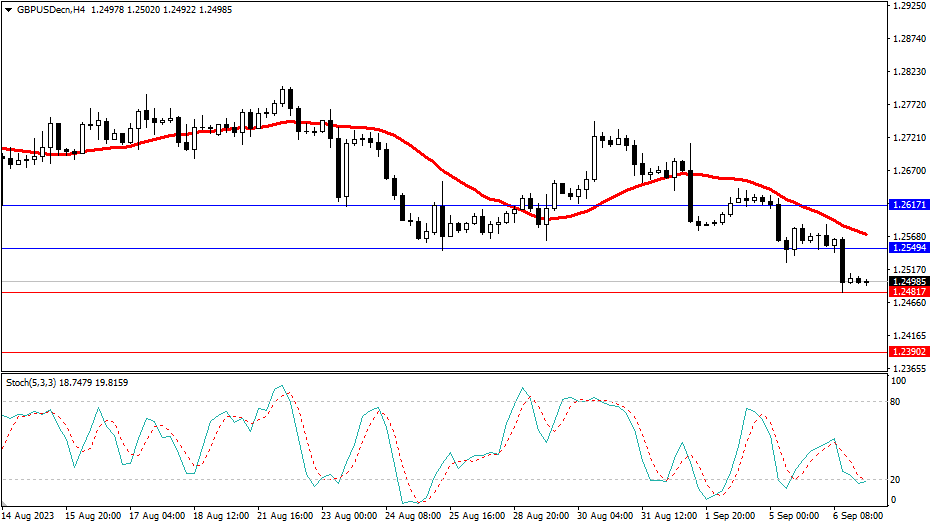Click the 20 level on Stochastic scale
The height and width of the screenshot is (526, 933).
[x=897, y=479]
